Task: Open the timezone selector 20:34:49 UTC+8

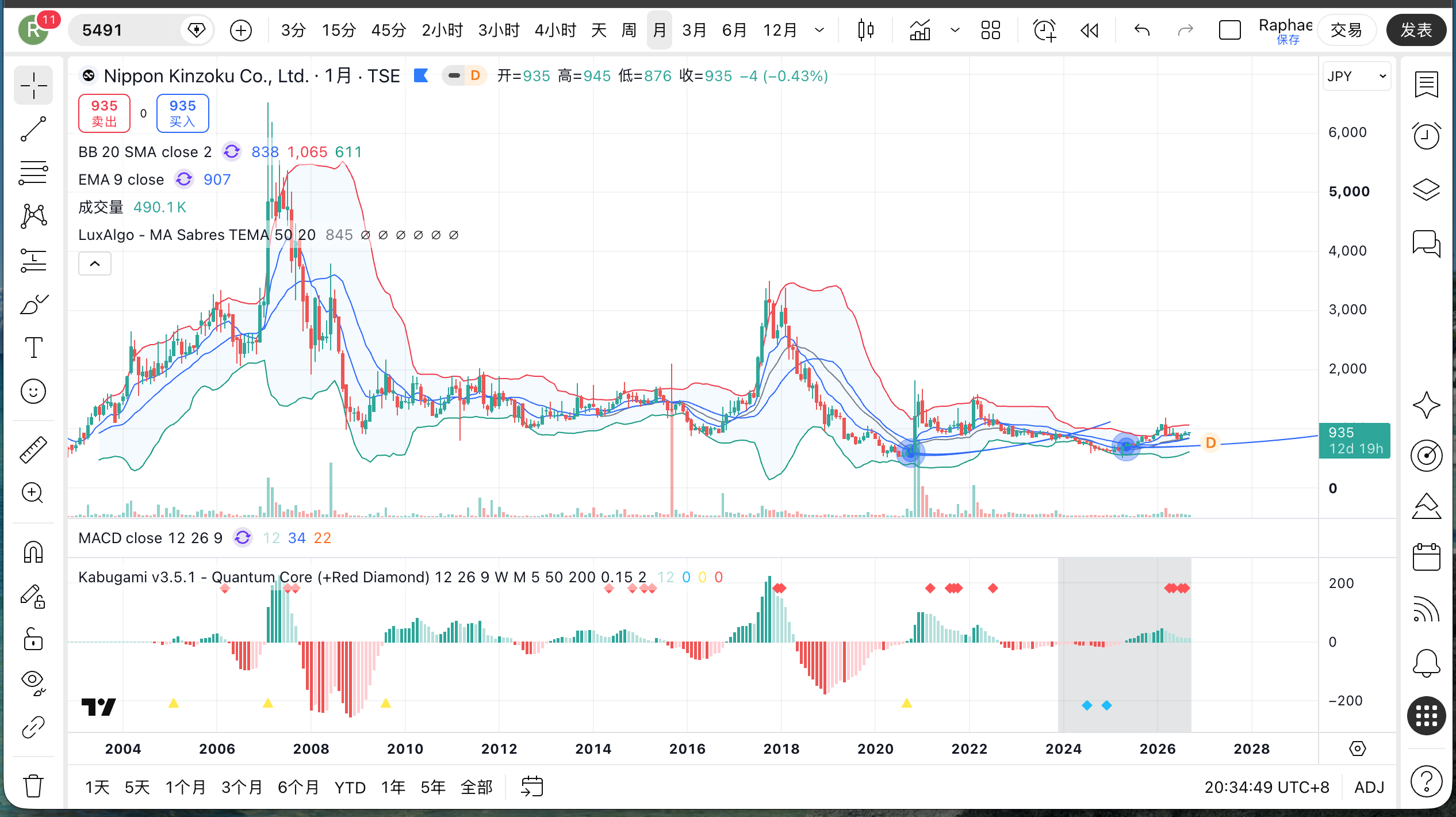Action: pos(1267,787)
